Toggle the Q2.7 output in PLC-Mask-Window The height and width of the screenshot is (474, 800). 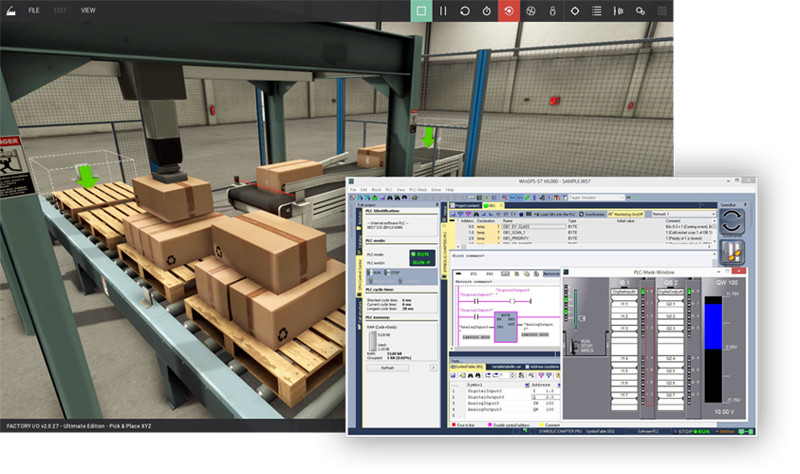[671, 395]
